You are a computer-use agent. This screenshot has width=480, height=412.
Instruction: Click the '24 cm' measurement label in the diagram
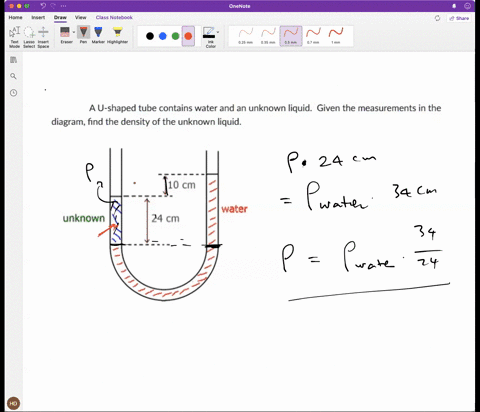[x=165, y=218]
